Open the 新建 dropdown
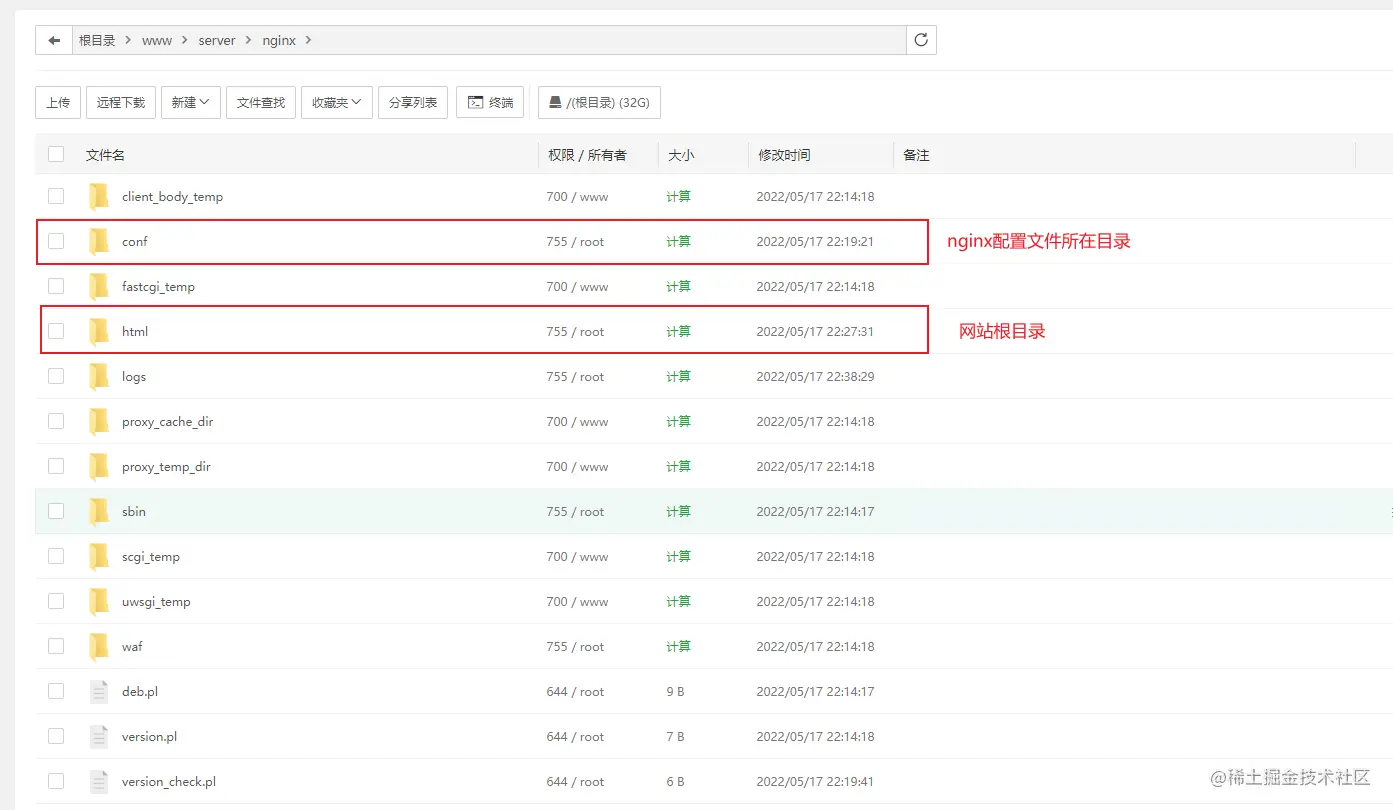Image resolution: width=1393 pixels, height=810 pixels. 191,102
